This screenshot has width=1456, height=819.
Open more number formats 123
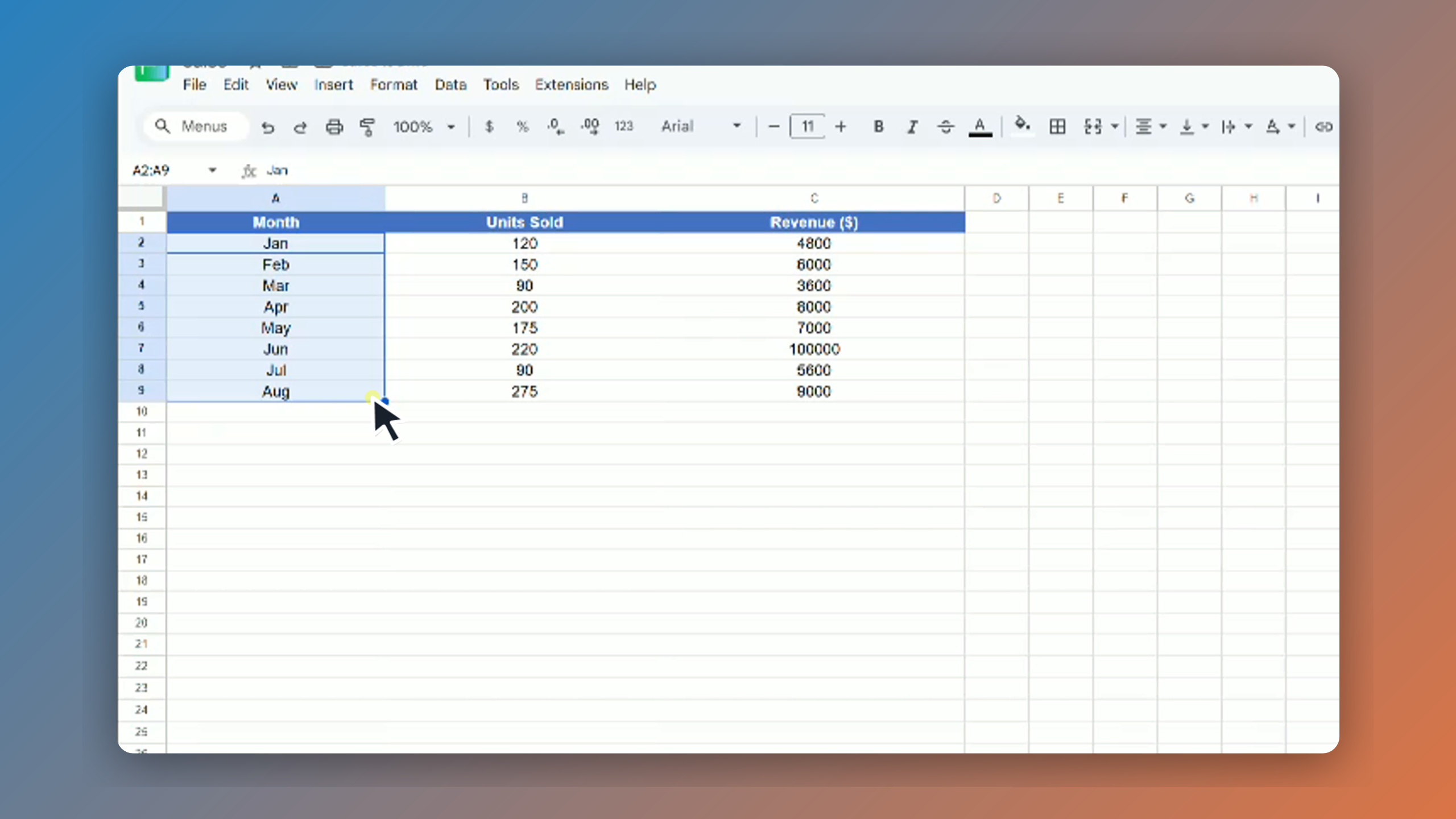click(x=623, y=126)
